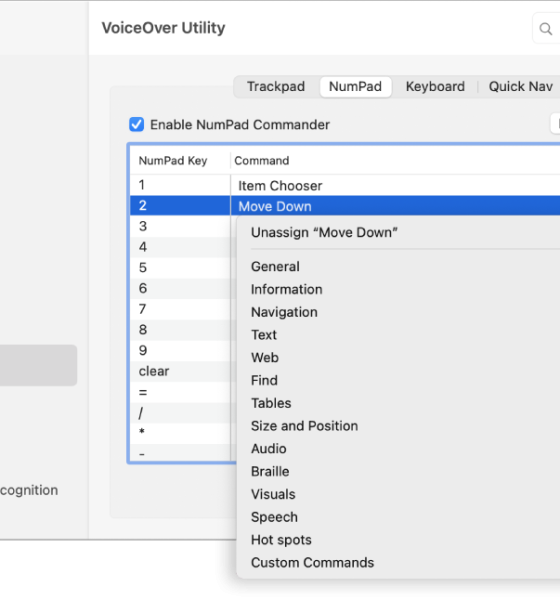The height and width of the screenshot is (600, 560).
Task: Open the Find command submenu
Action: 264,380
